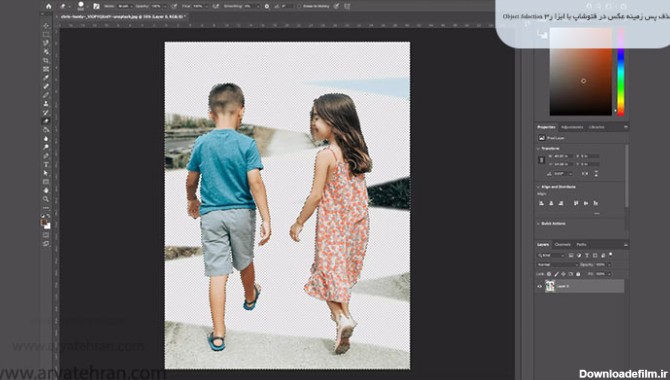Select the Frame tool
670x380 pixels.
(x=46, y=69)
